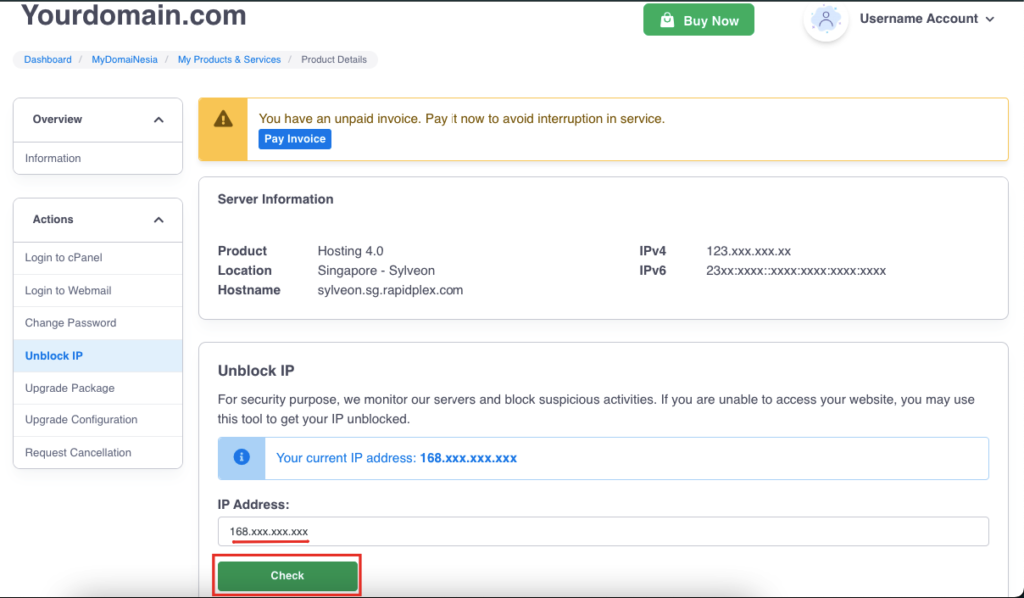Click the Actions panel header text
Screen dimensions: 1024x598
53,219
